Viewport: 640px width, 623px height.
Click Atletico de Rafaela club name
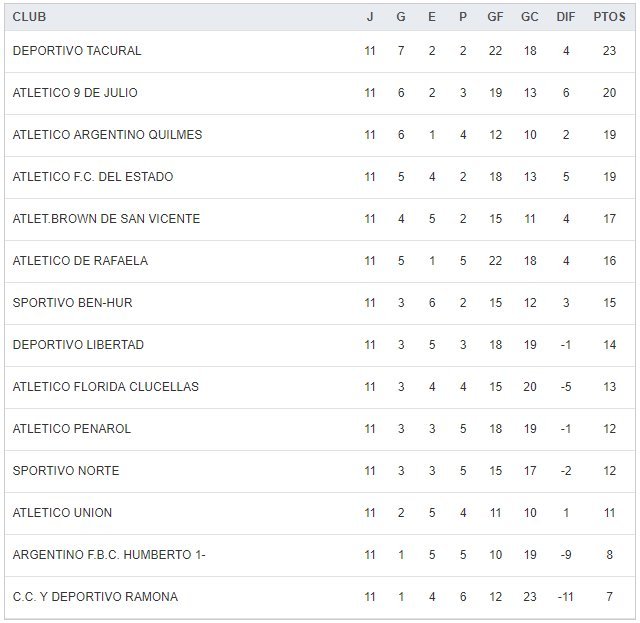click(80, 261)
